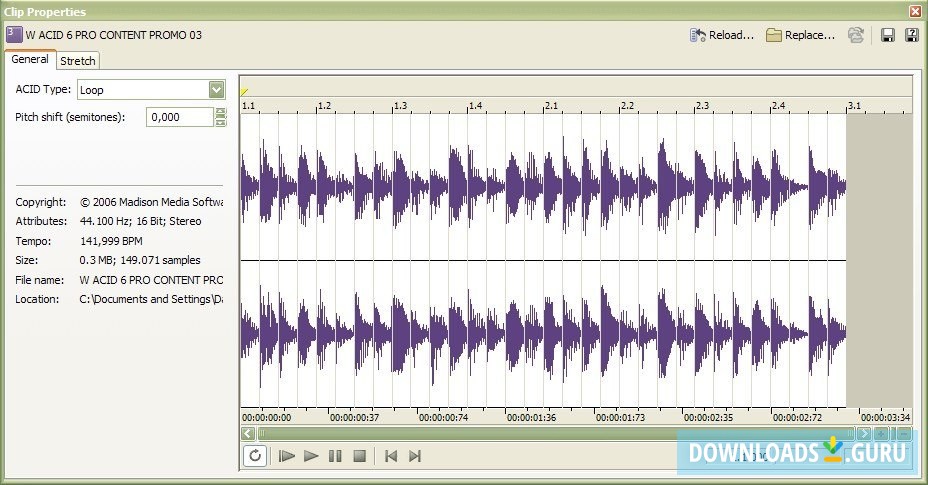Viewport: 928px width, 485px height.
Task: Click beat marker 2.1 on the ruler
Action: click(552, 105)
